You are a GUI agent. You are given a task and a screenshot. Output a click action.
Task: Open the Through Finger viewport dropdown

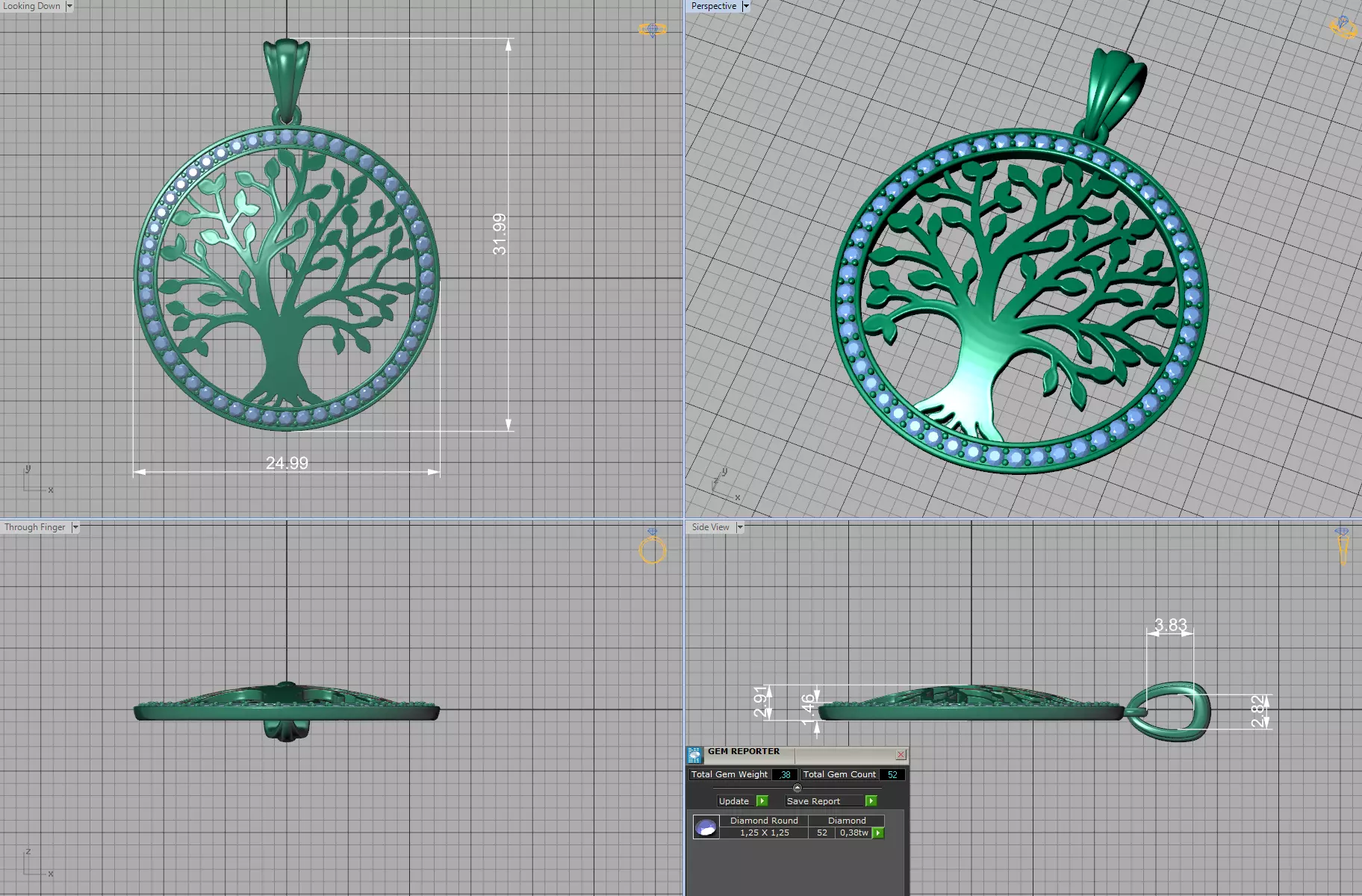[x=75, y=527]
